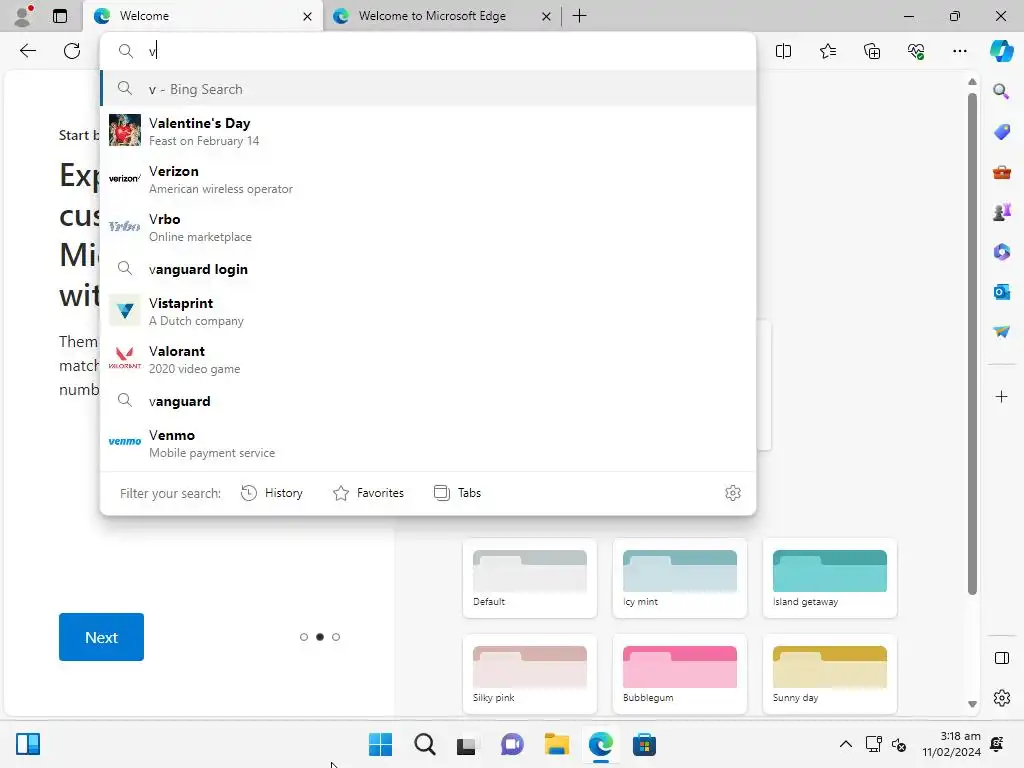This screenshot has width=1024, height=768.
Task: Toggle the sidebar visibility icon
Action: click(x=1001, y=658)
